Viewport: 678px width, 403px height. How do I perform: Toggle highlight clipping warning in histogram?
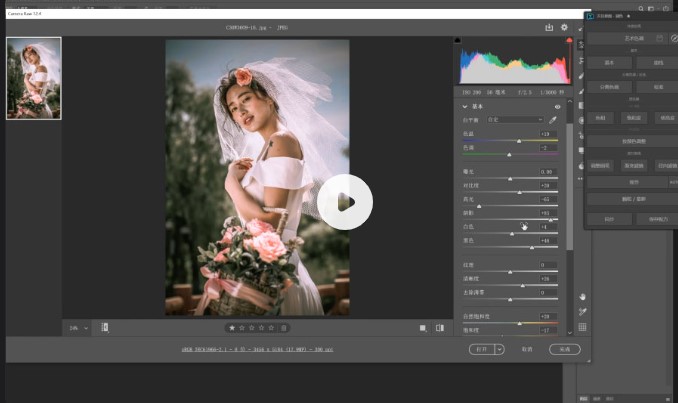pyautogui.click(x=569, y=41)
